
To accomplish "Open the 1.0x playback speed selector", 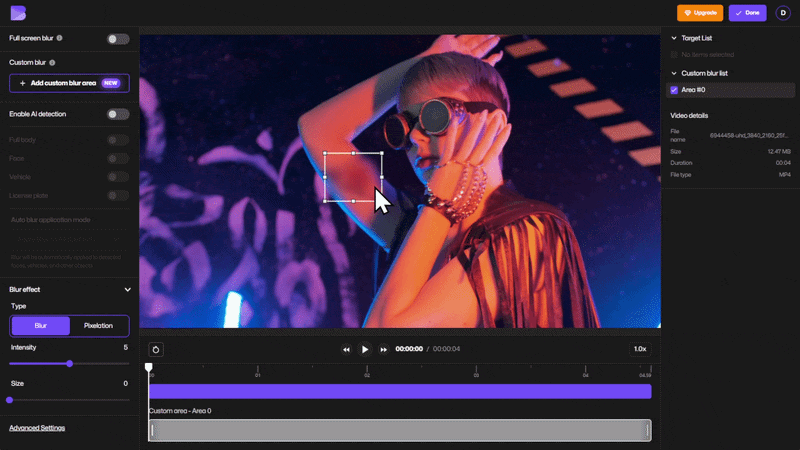I will click(640, 349).
